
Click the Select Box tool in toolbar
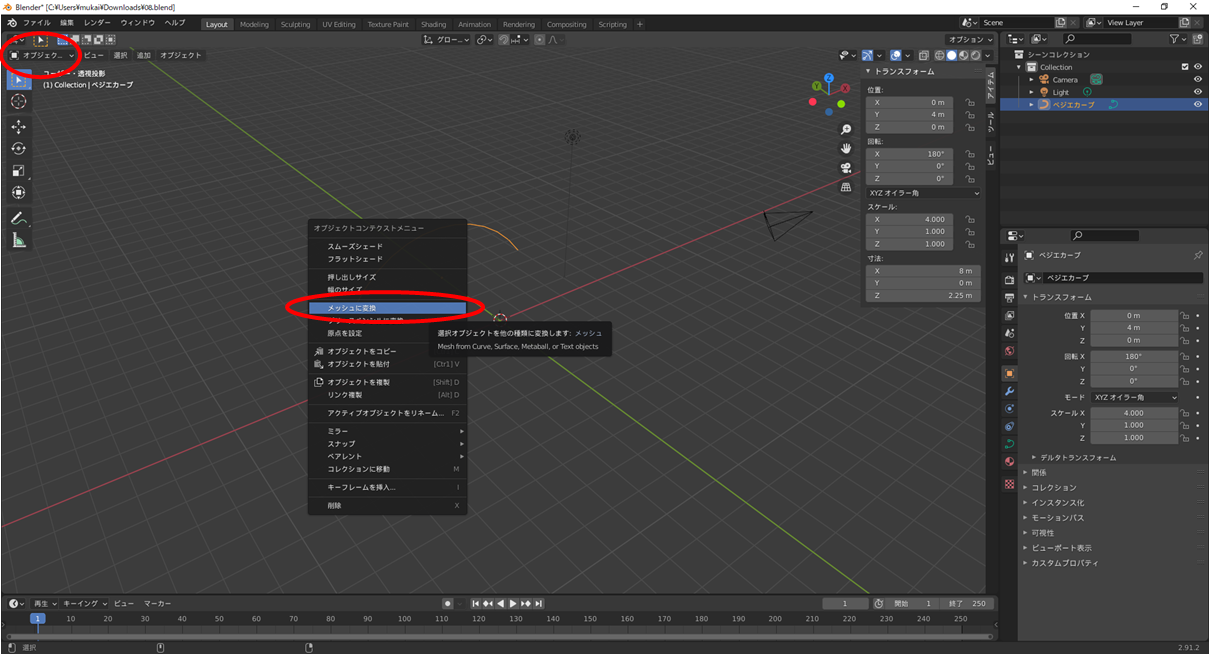tap(19, 79)
